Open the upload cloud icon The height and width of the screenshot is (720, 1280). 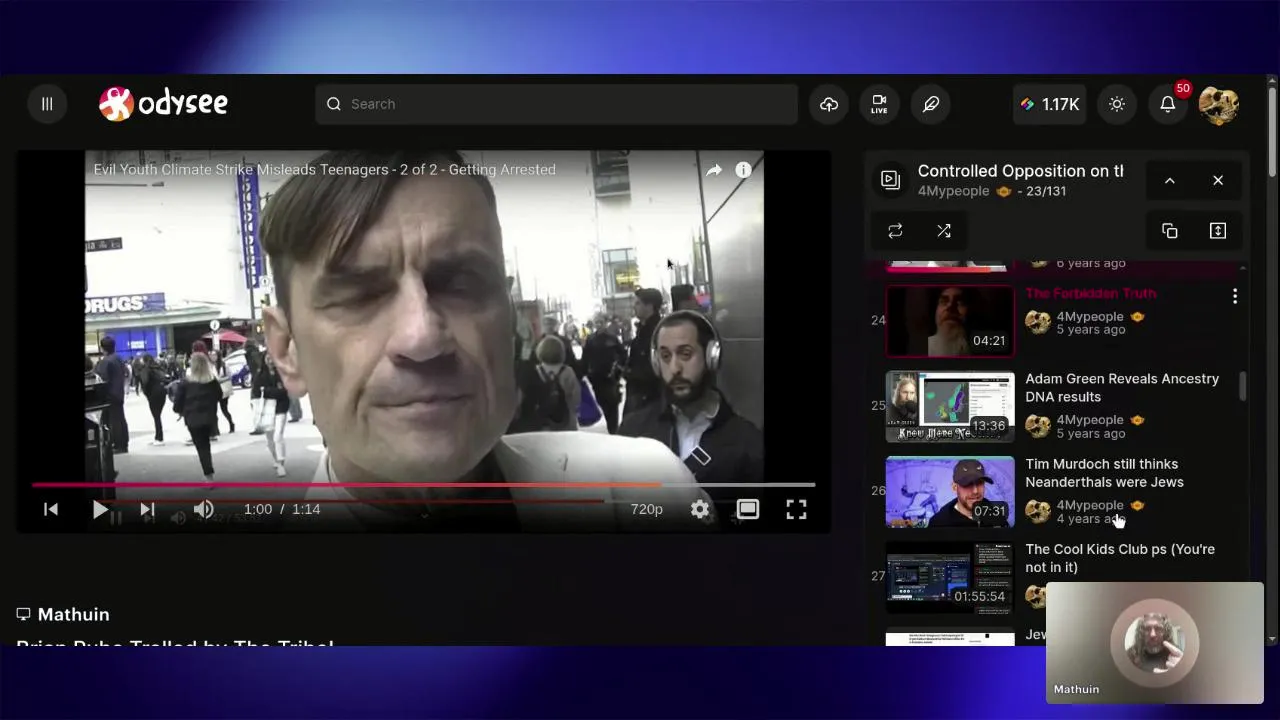click(829, 104)
